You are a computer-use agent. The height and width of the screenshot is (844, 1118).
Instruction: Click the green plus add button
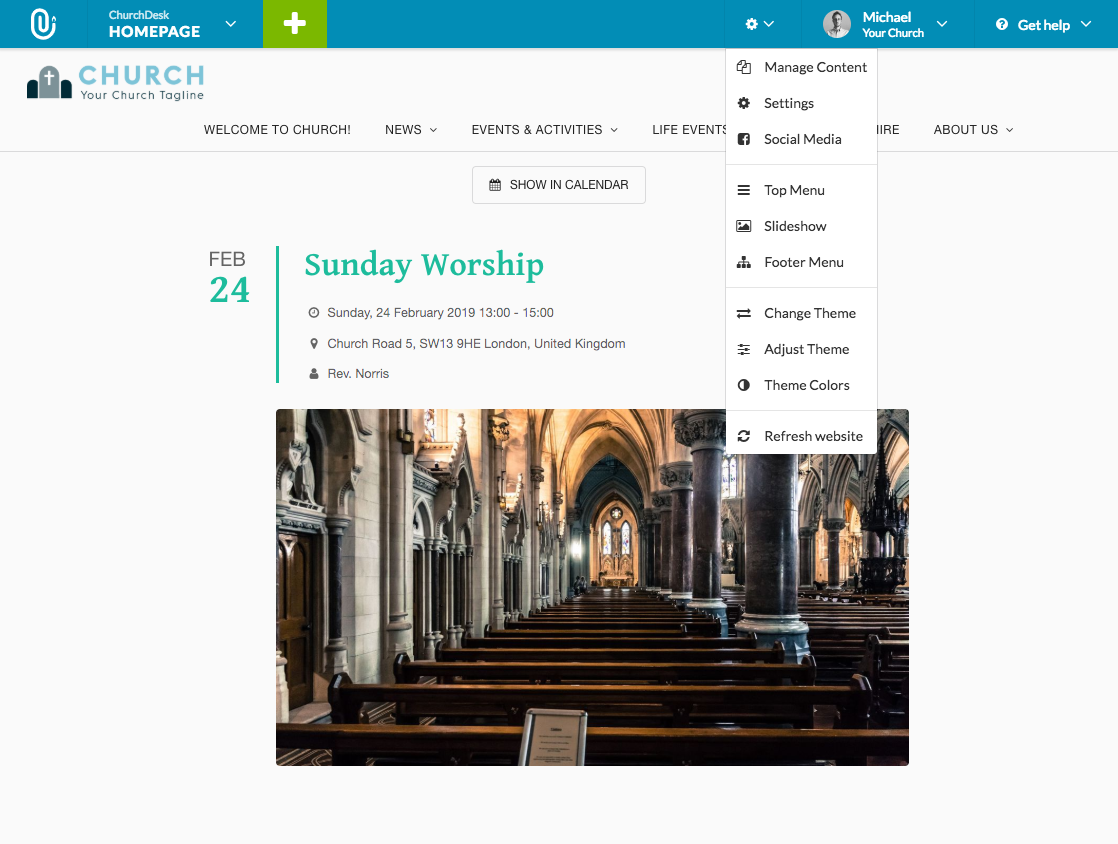point(294,23)
